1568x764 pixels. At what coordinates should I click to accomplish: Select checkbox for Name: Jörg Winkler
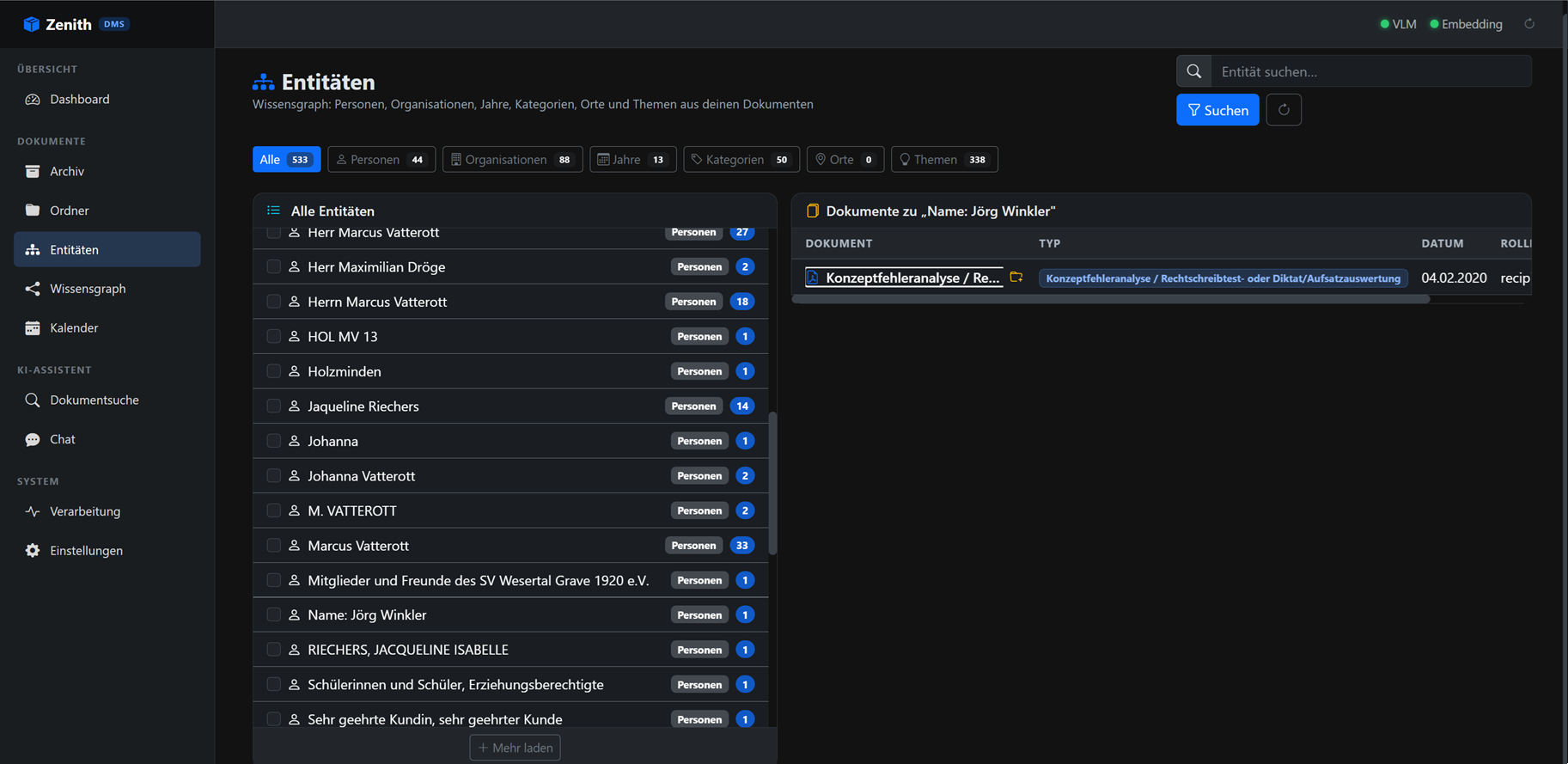pos(273,614)
